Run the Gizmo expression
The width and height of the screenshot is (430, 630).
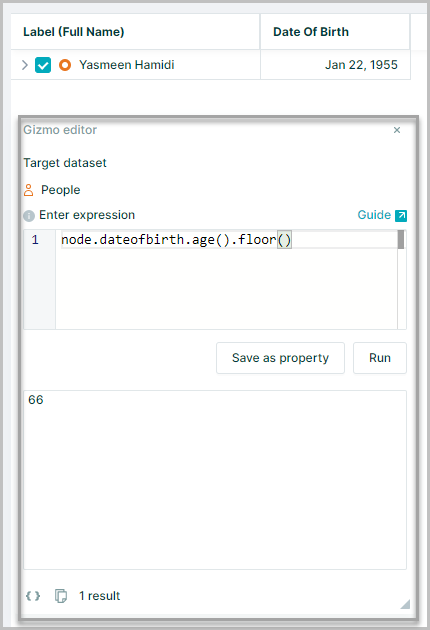coord(380,358)
